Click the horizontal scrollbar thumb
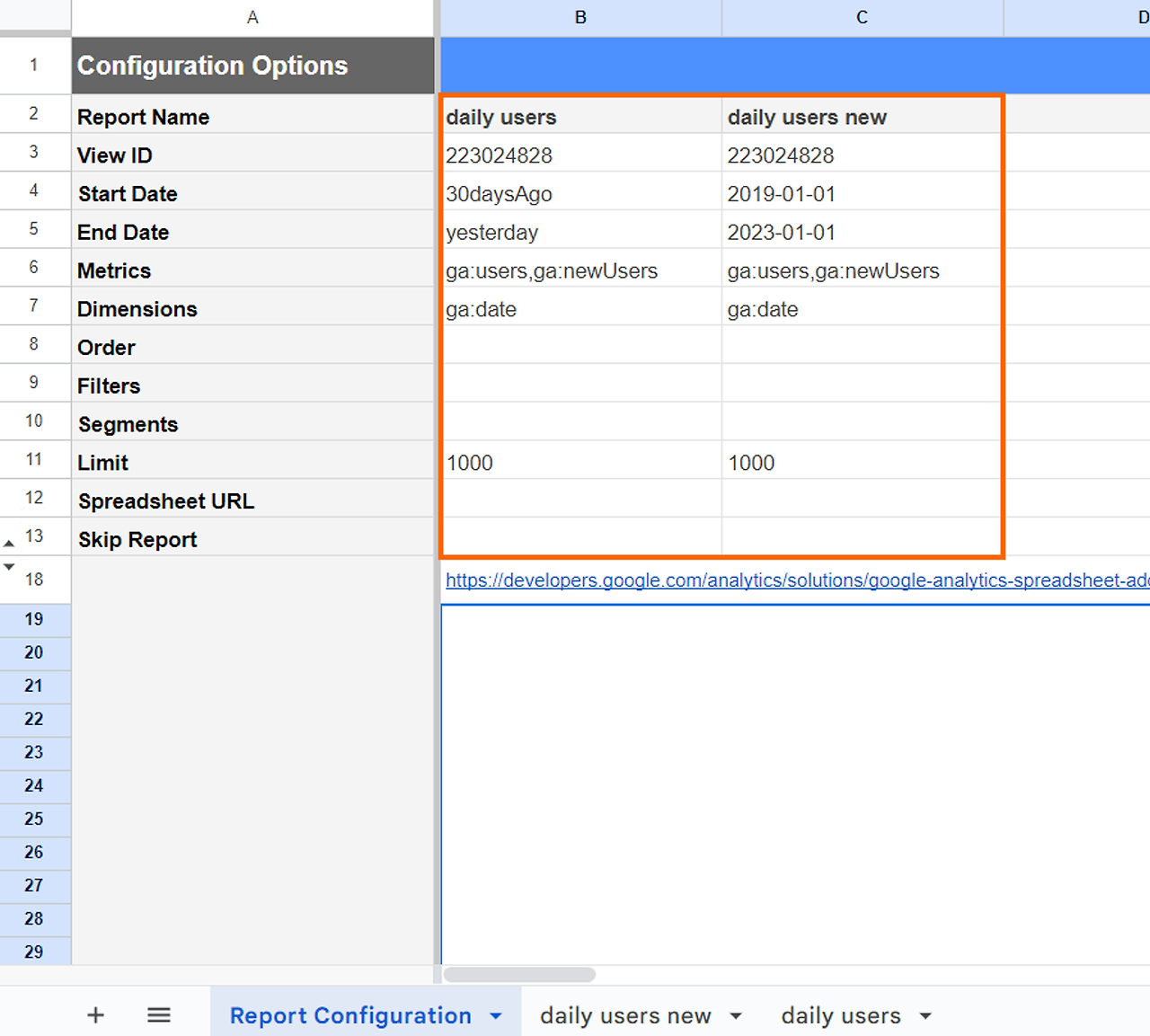 pyautogui.click(x=519, y=975)
